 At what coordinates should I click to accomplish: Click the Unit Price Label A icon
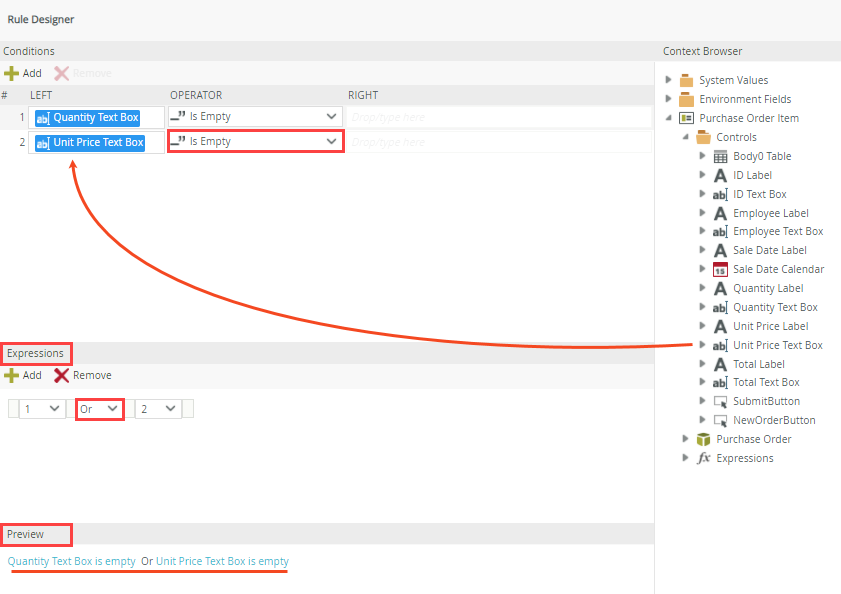click(720, 326)
